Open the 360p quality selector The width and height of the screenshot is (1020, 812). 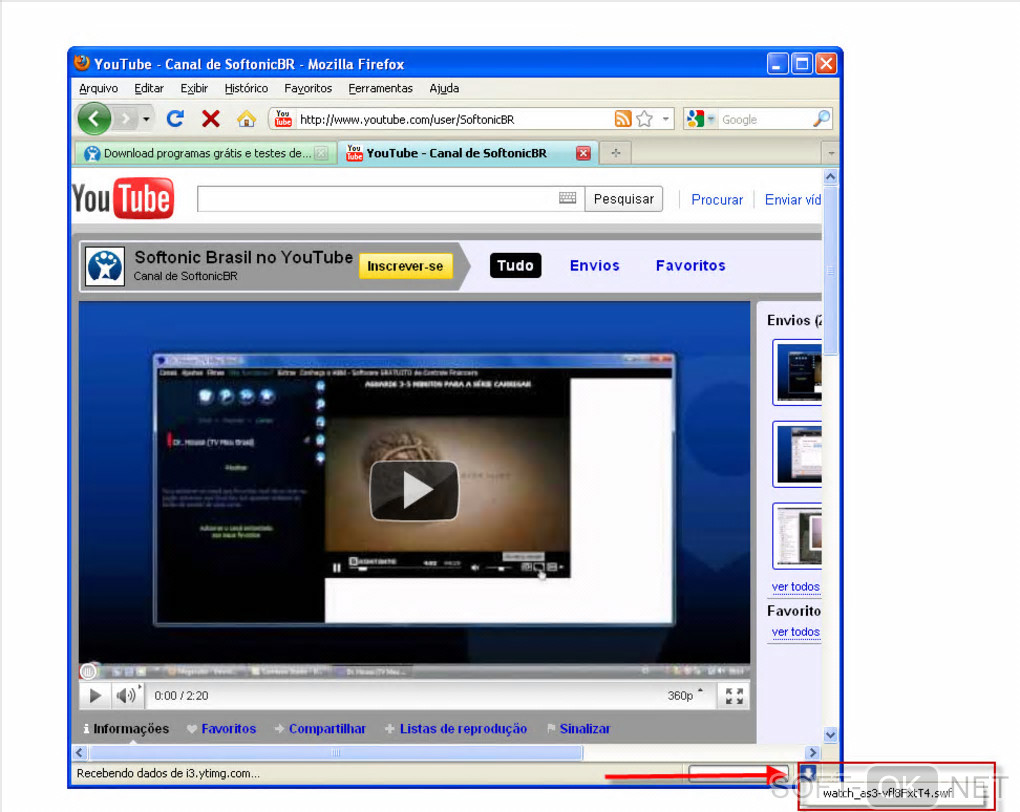coord(684,696)
